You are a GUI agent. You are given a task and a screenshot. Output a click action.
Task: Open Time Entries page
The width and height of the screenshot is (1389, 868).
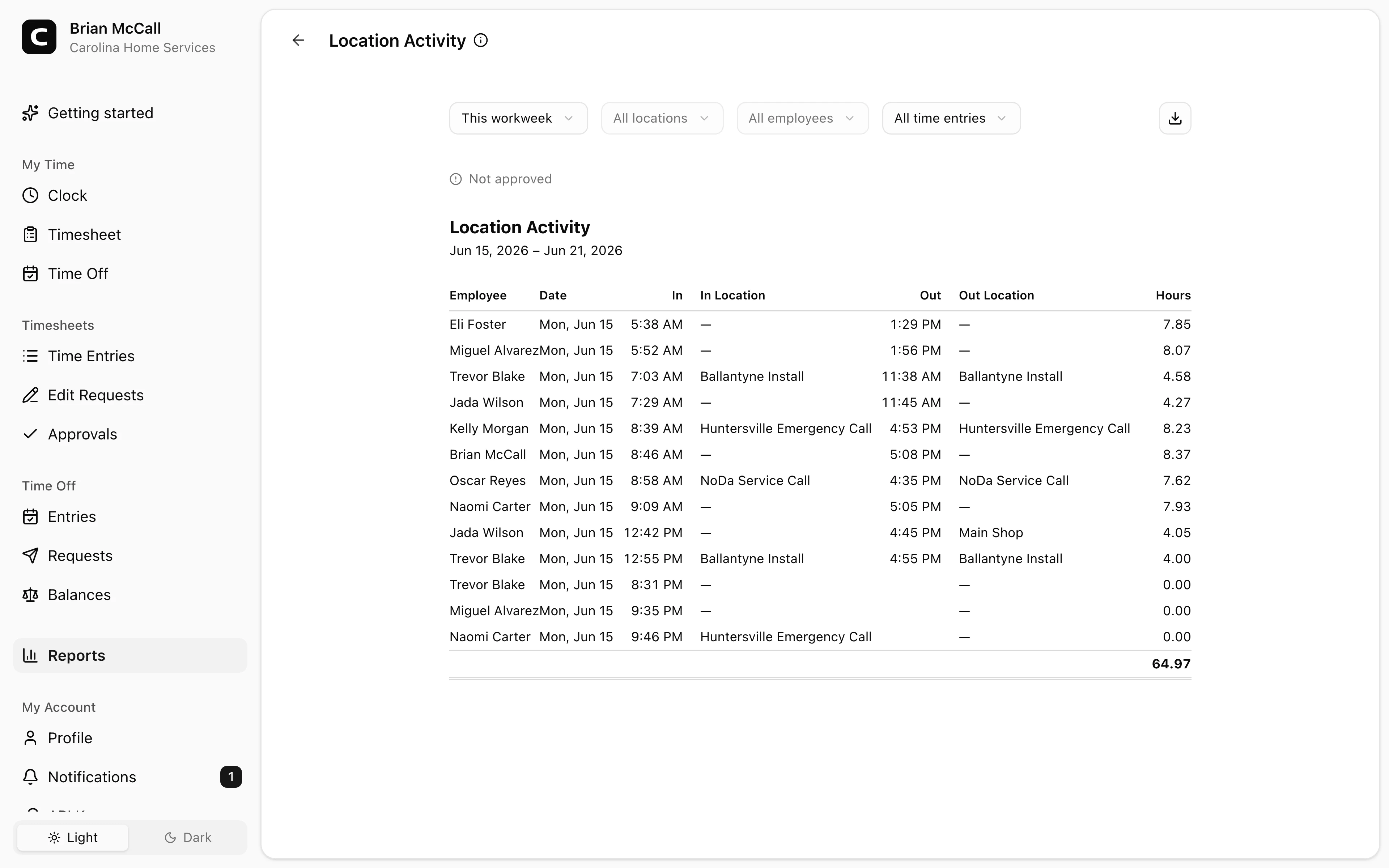[x=130, y=357]
